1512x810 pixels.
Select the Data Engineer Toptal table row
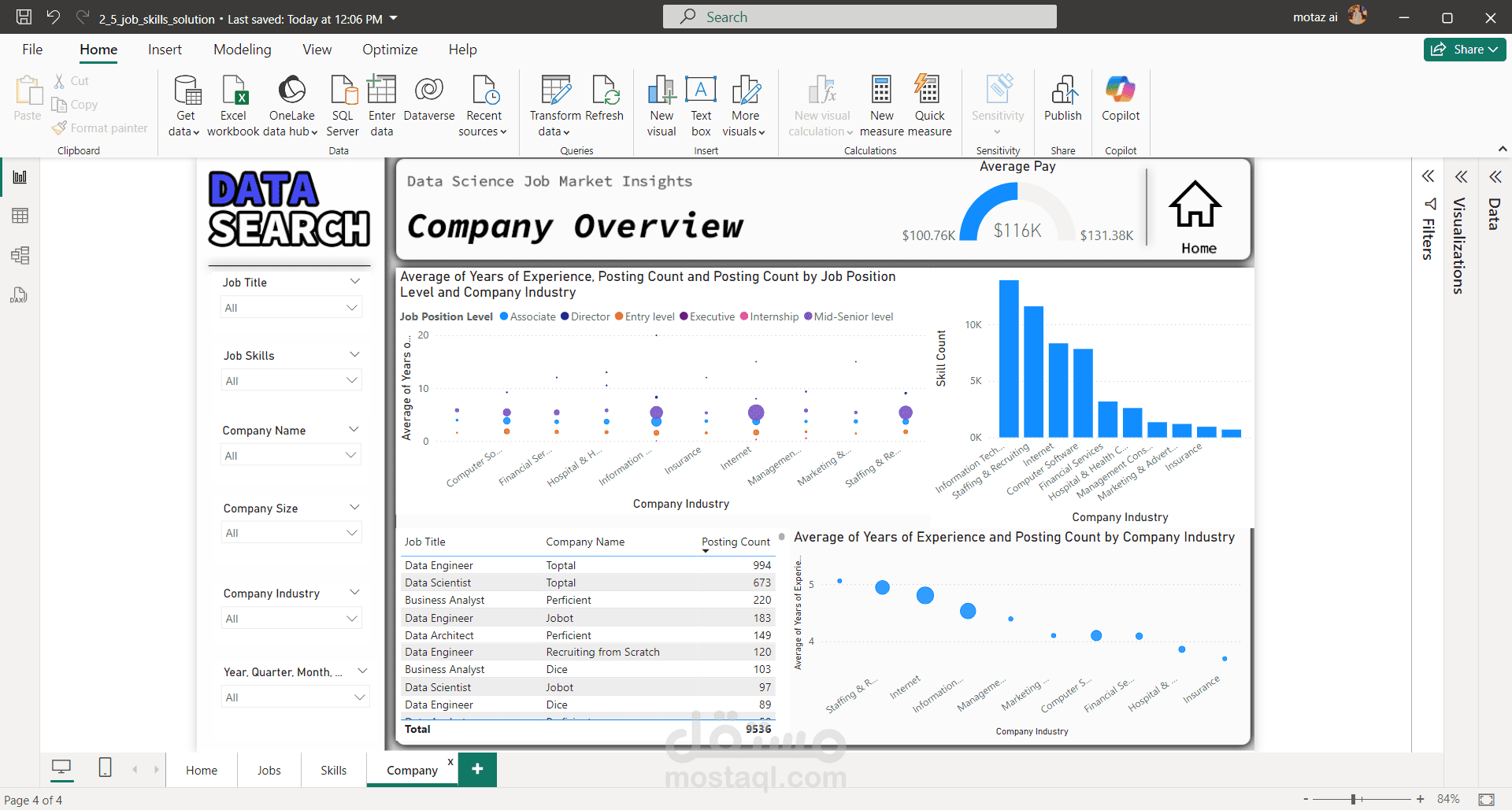587,565
